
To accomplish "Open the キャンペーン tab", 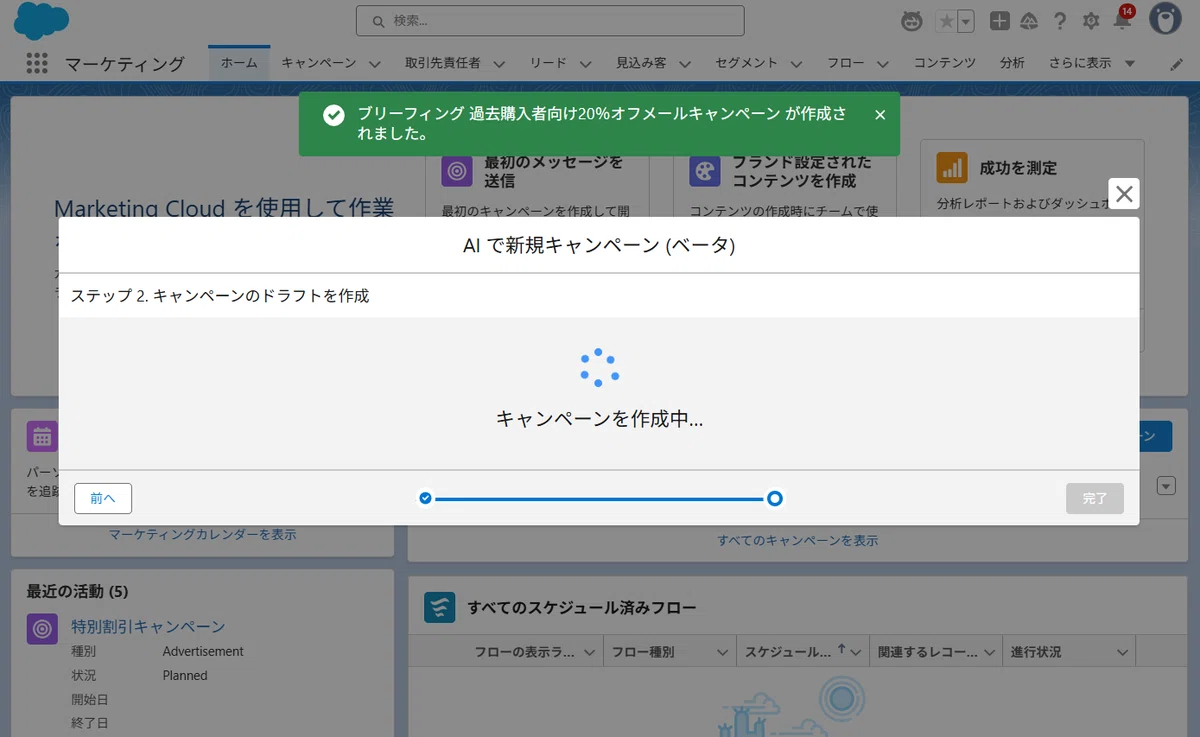I will (319, 62).
